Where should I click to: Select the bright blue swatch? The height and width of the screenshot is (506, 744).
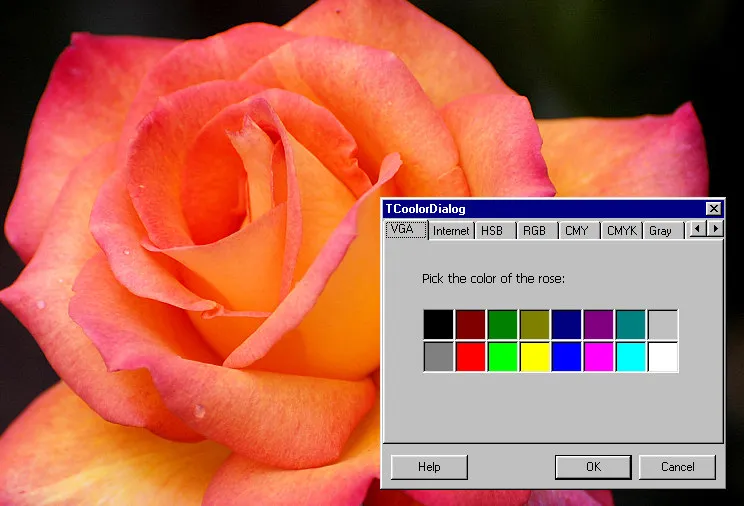click(x=567, y=357)
